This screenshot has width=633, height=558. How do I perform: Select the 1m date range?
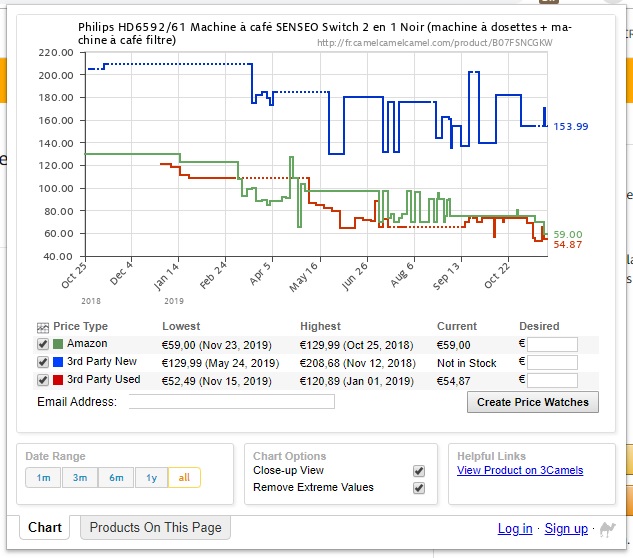click(43, 478)
